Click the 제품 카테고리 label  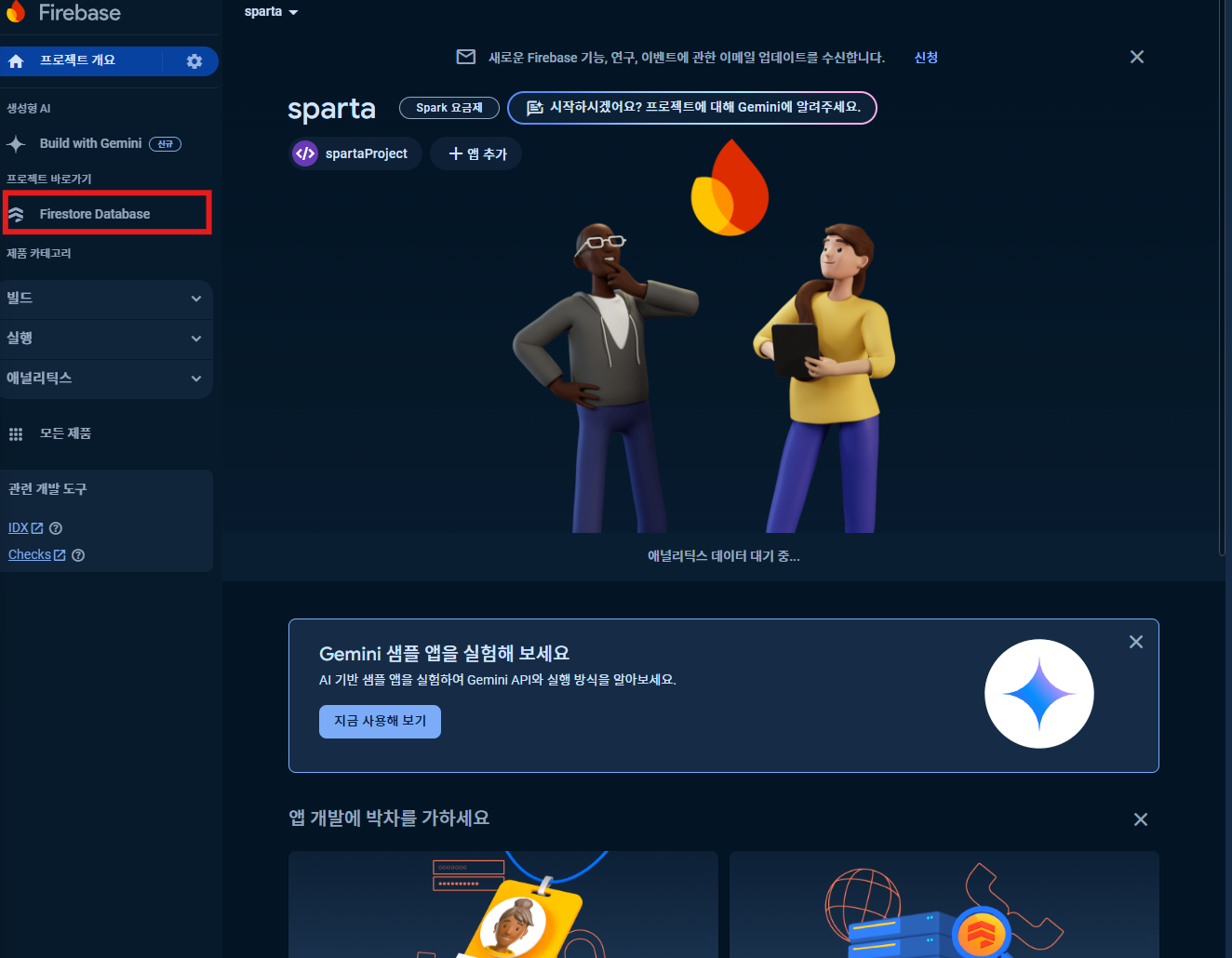pos(39,253)
